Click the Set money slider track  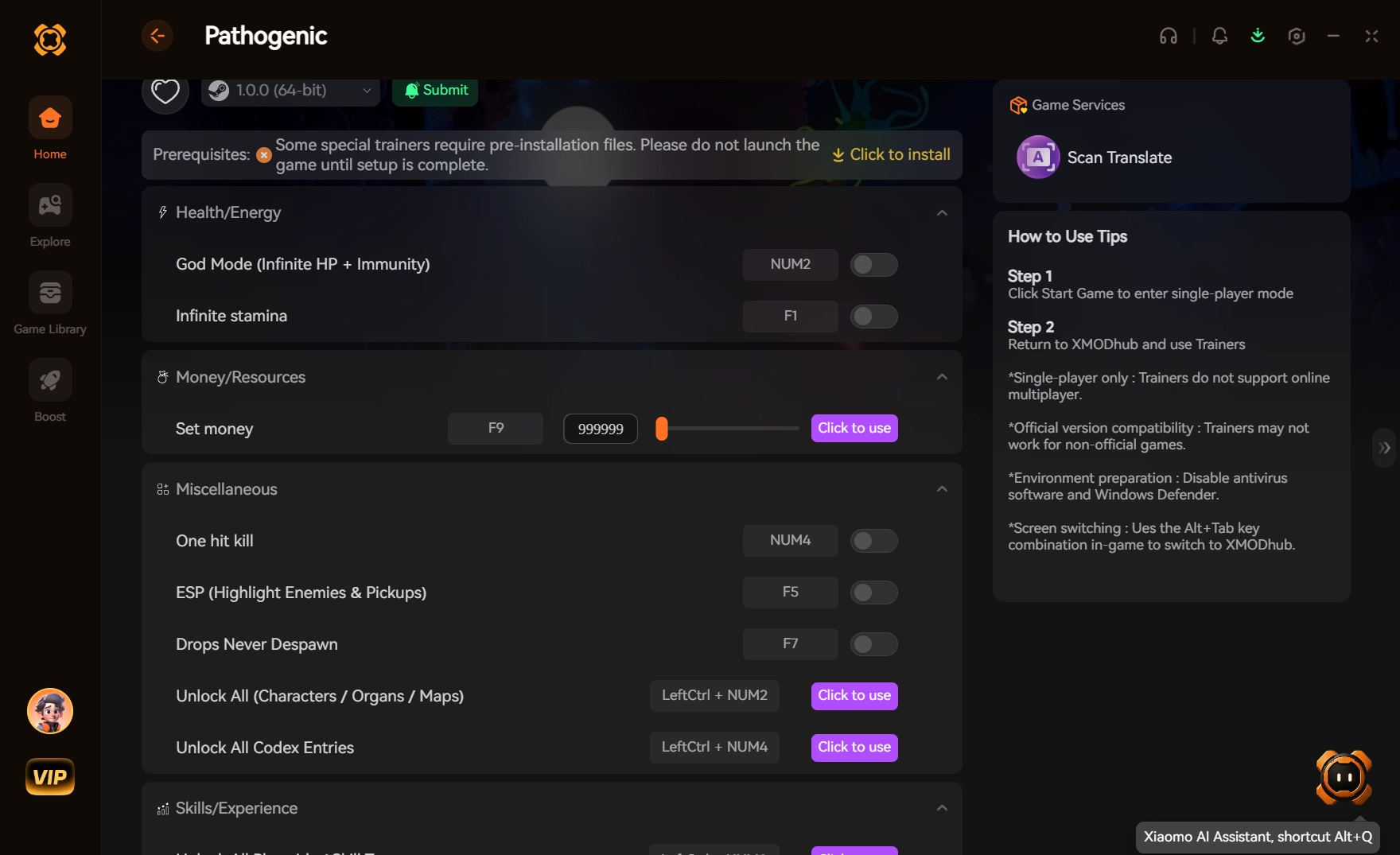[x=733, y=429]
